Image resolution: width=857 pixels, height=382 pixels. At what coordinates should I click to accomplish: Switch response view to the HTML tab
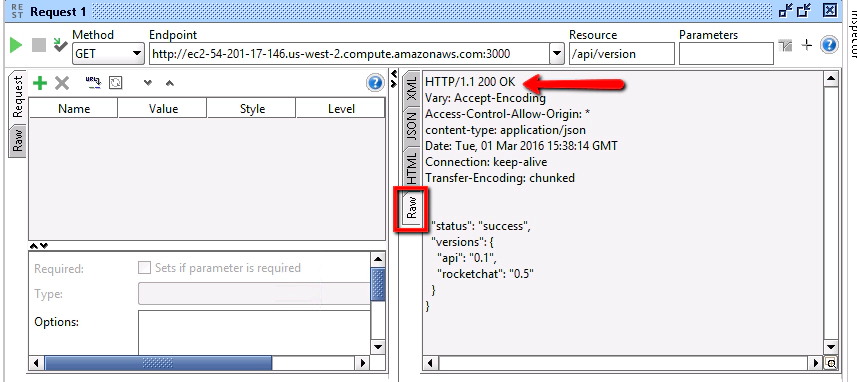click(x=412, y=168)
